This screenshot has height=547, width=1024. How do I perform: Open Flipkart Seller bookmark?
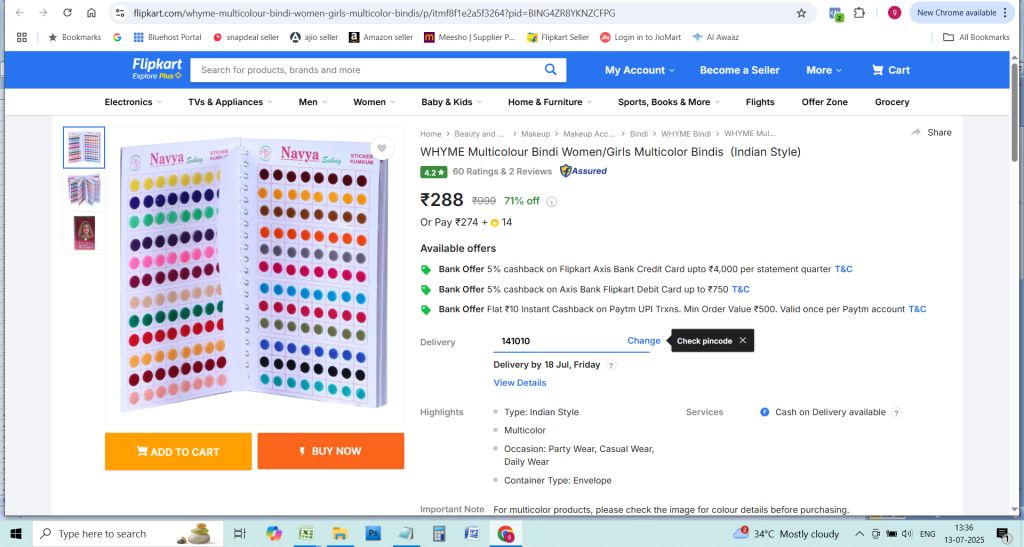[x=558, y=37]
